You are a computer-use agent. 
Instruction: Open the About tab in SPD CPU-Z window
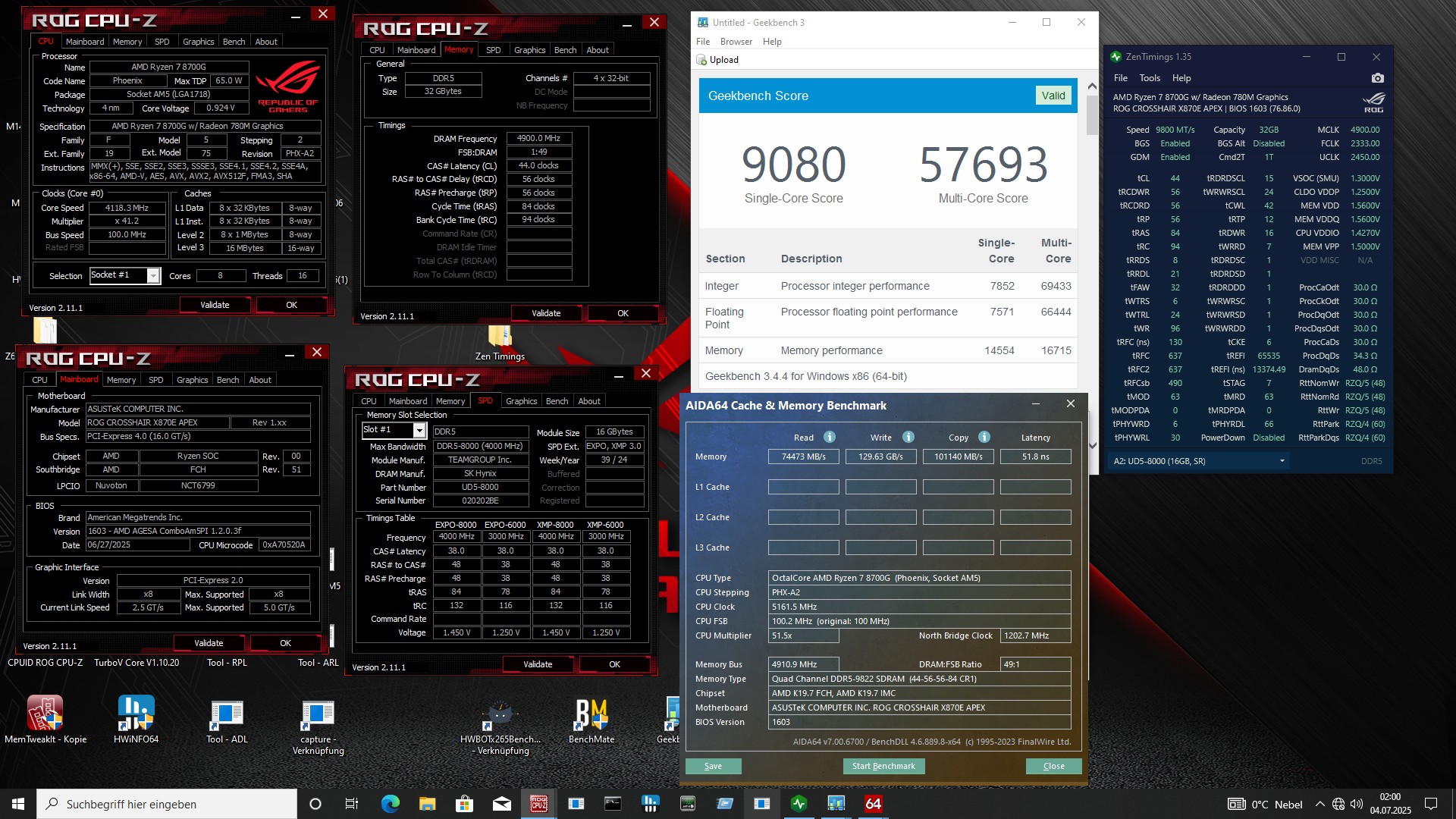pyautogui.click(x=589, y=401)
